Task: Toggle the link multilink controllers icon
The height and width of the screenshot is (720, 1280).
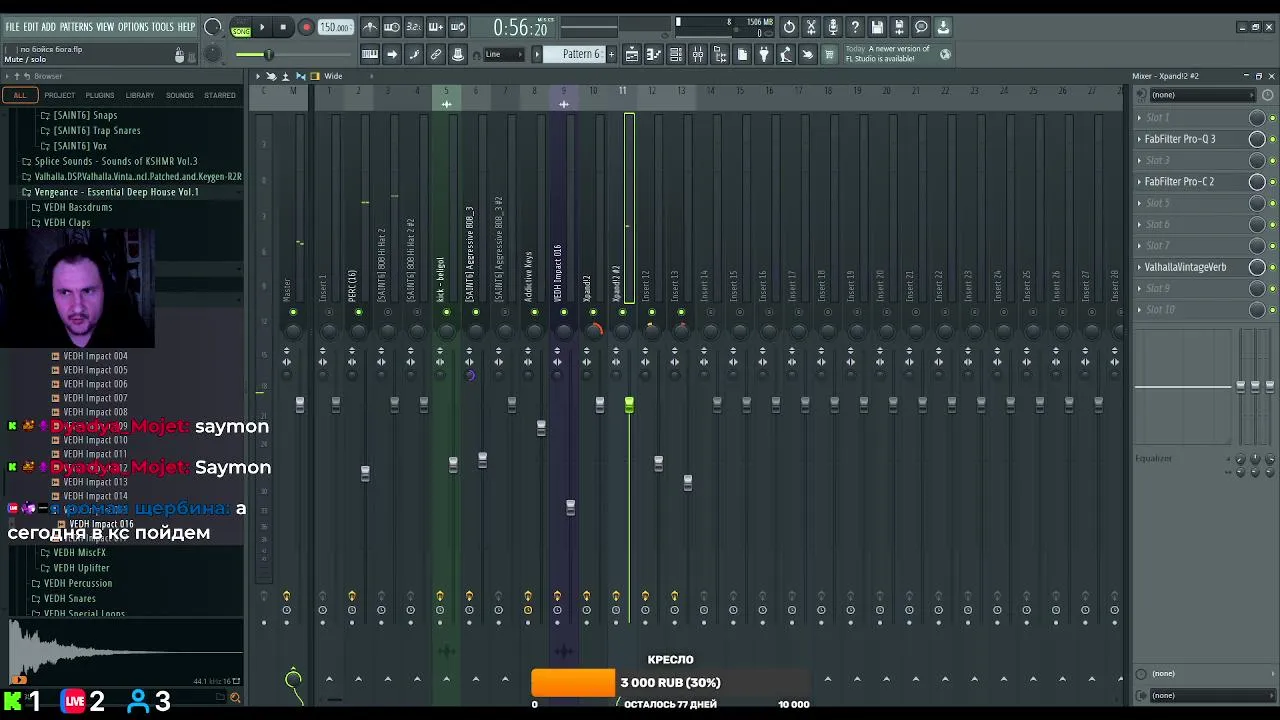Action: click(x=436, y=54)
